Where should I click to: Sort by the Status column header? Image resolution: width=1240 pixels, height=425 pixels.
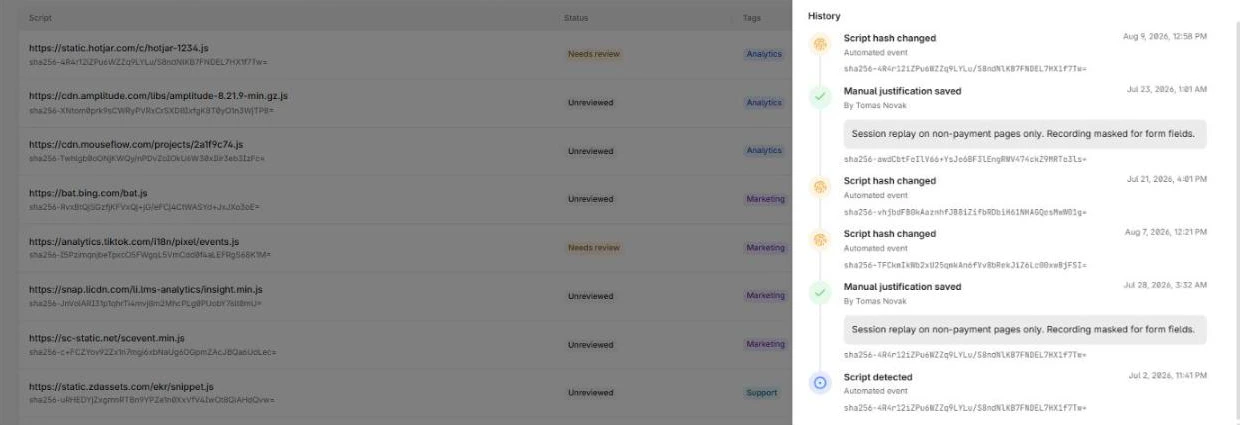point(575,18)
